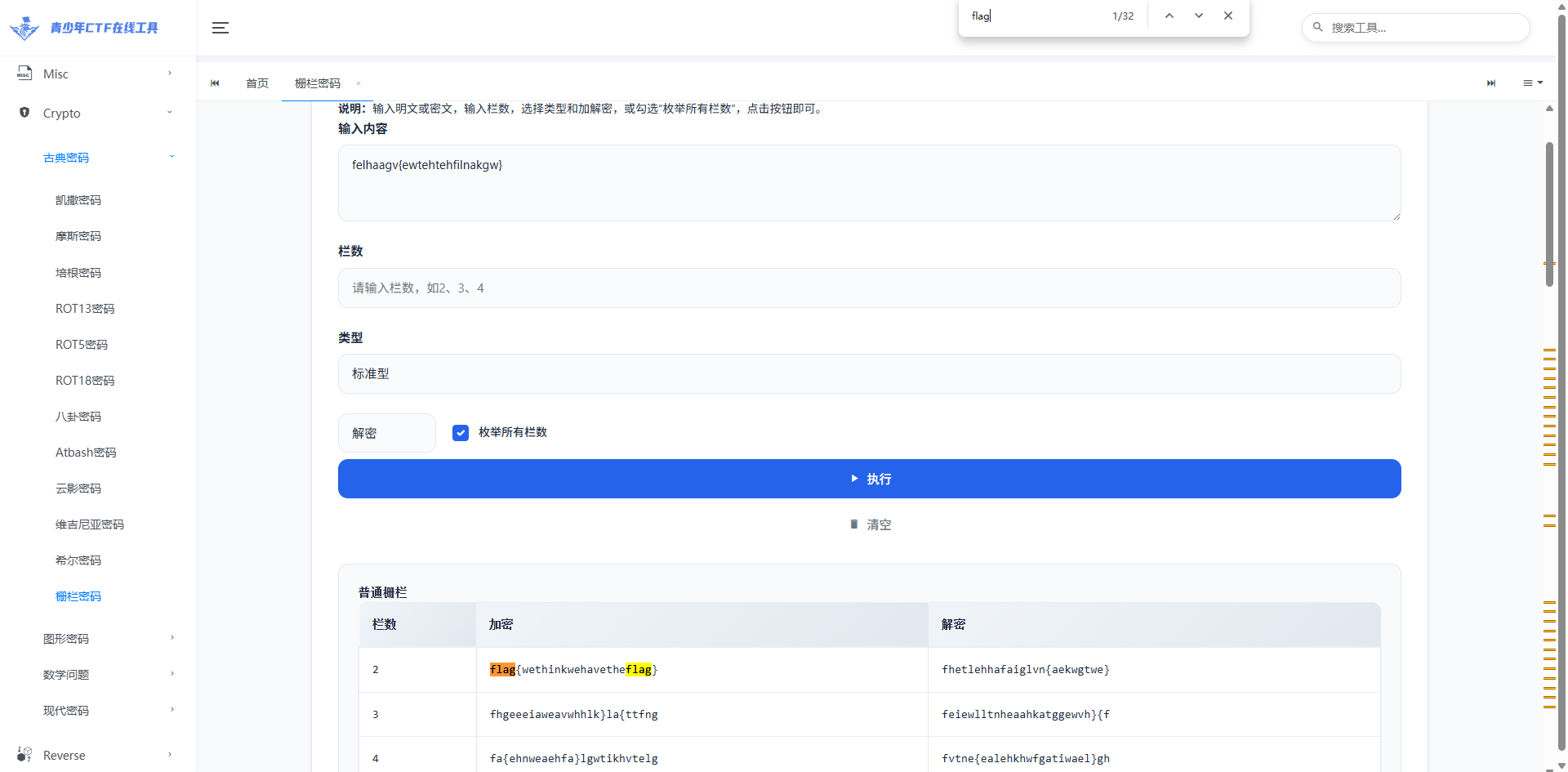Screen dimensions: 1568x772
Task: Open the tab options list menu
Action: [x=1532, y=83]
